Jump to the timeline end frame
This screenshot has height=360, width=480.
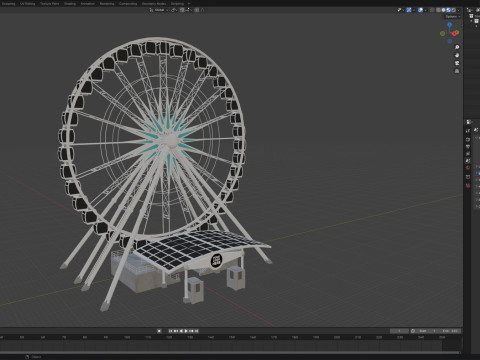pos(196,331)
